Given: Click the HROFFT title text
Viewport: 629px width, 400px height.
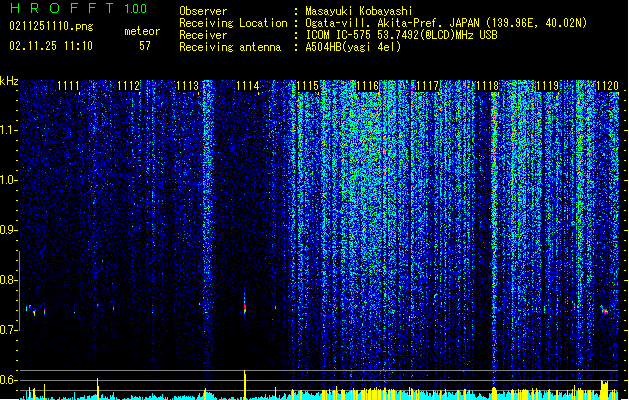Looking at the screenshot, I should pos(62,8).
